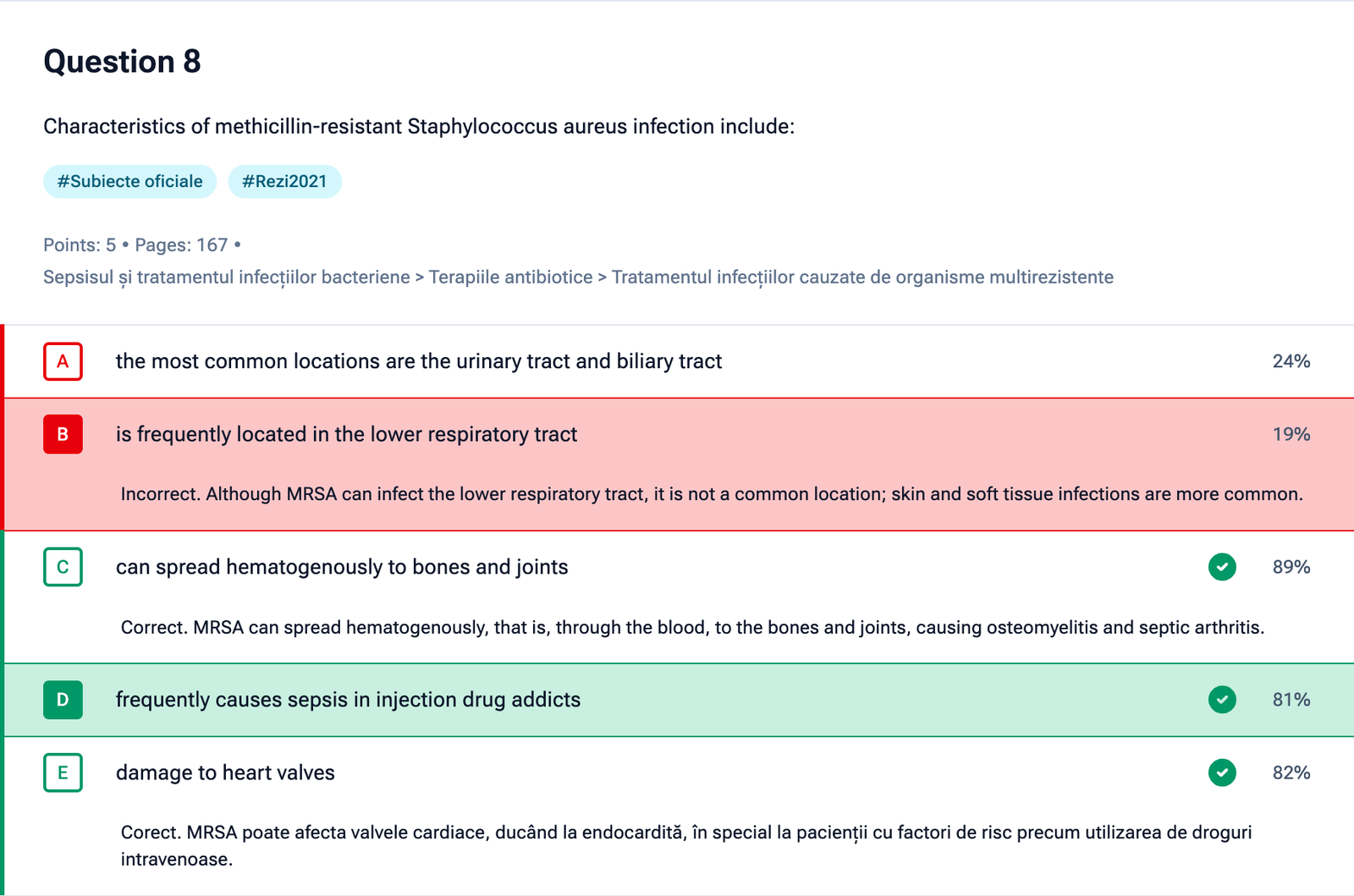Click green checkmark icon on answer E
The height and width of the screenshot is (896, 1354).
coord(1222,772)
